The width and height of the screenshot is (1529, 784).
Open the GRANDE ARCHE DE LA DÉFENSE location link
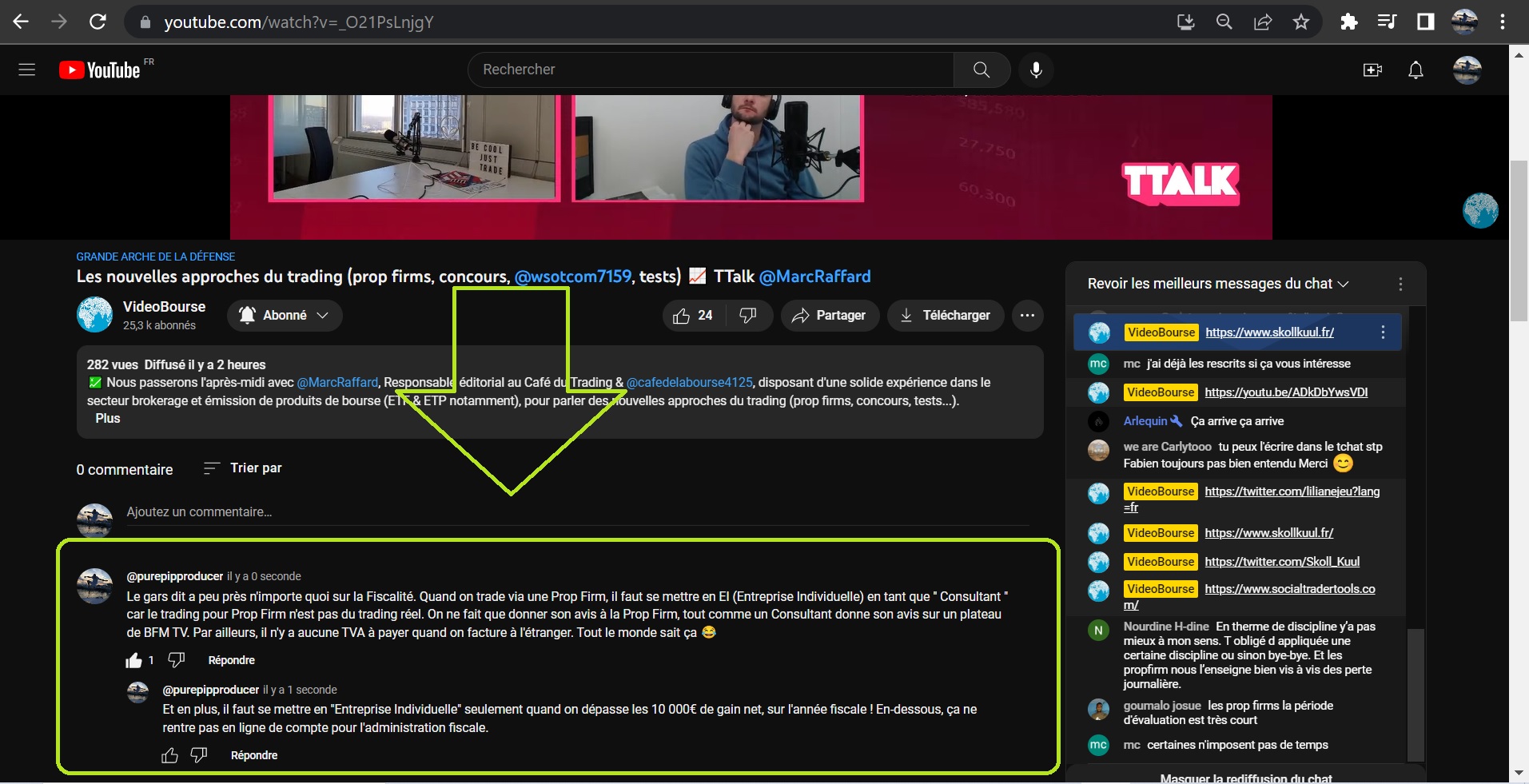click(156, 257)
